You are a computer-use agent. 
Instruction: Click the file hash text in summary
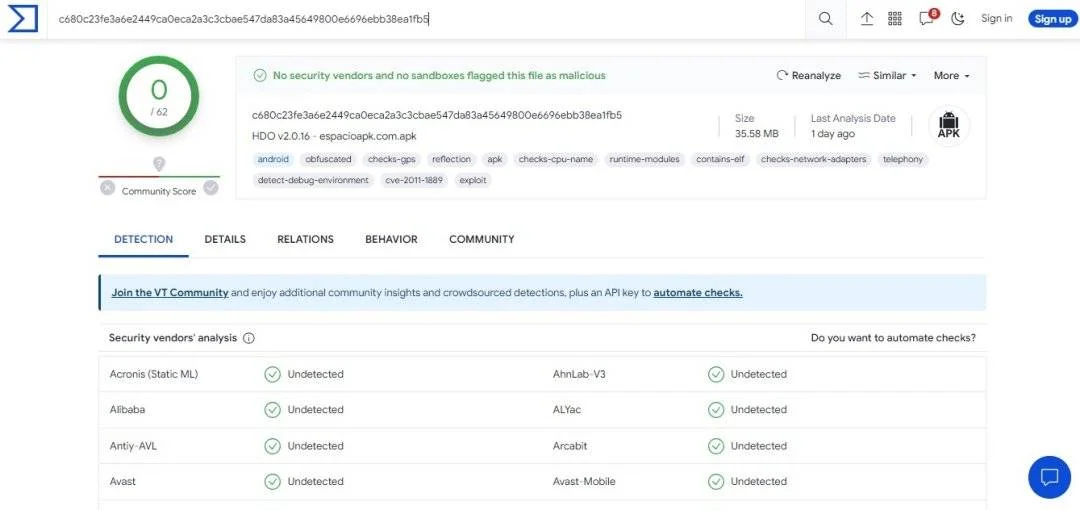pyautogui.click(x=437, y=115)
